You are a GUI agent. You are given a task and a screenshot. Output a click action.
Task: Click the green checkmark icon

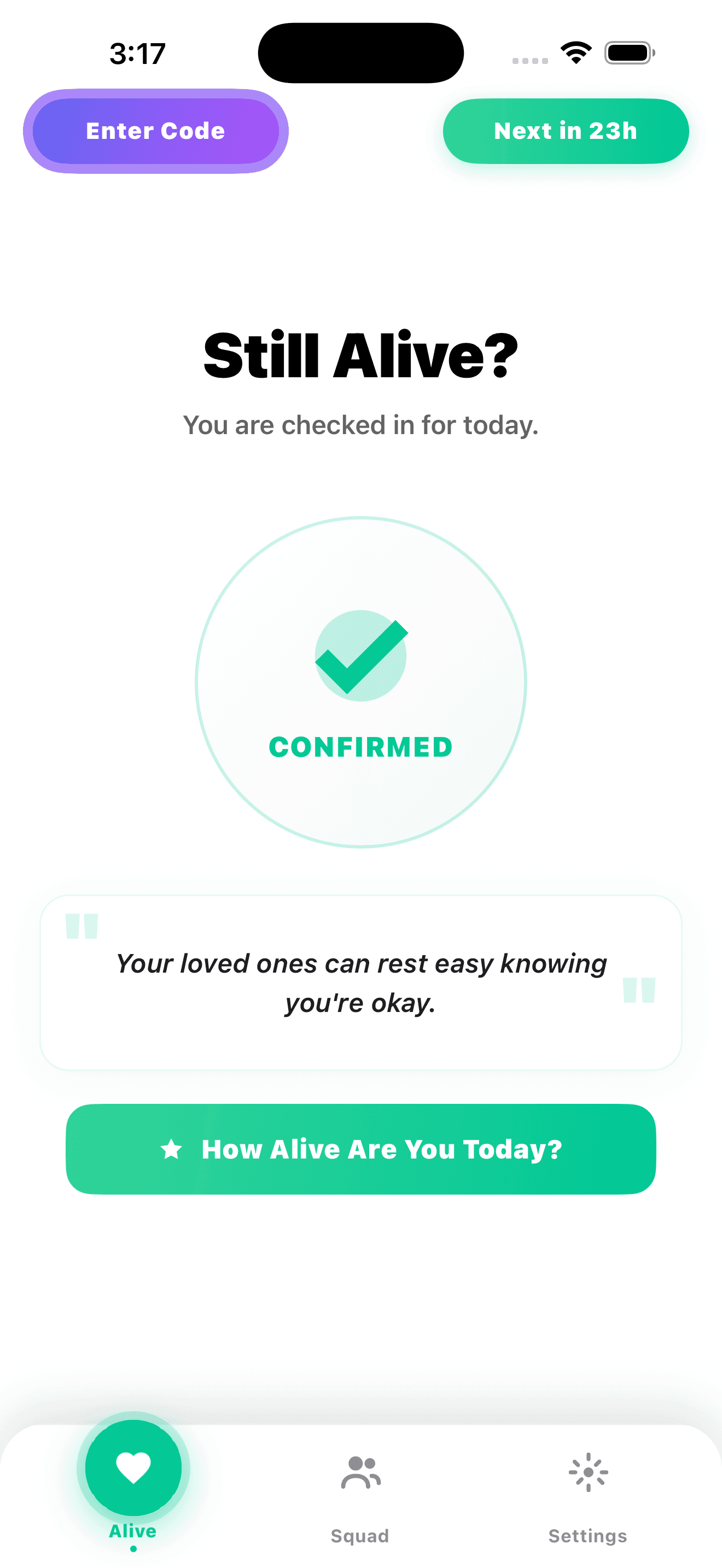coord(361,656)
